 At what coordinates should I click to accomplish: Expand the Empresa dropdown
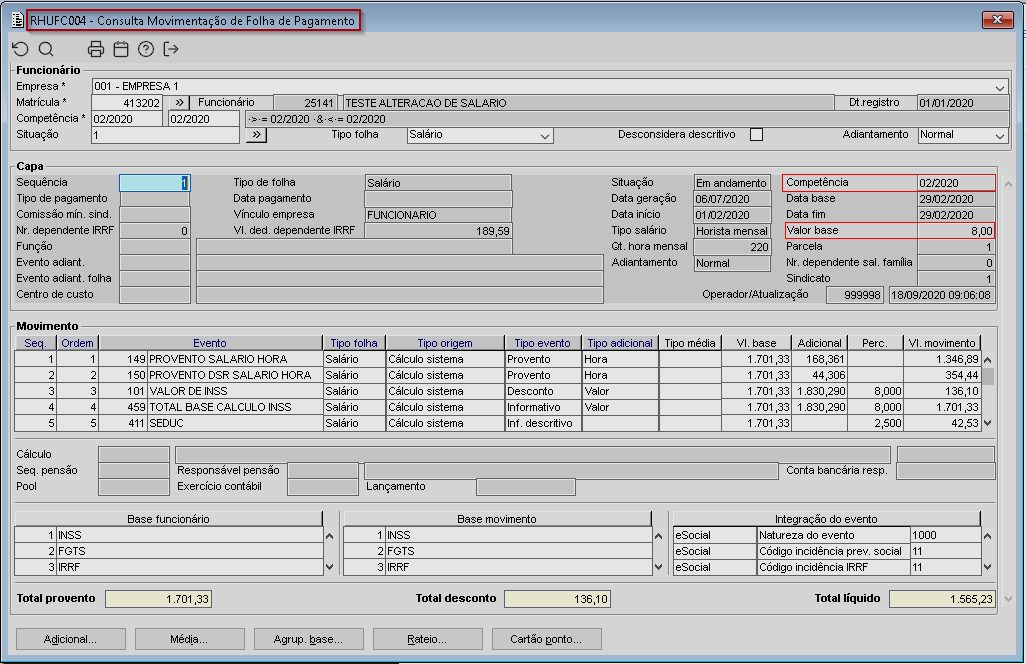tap(1000, 87)
